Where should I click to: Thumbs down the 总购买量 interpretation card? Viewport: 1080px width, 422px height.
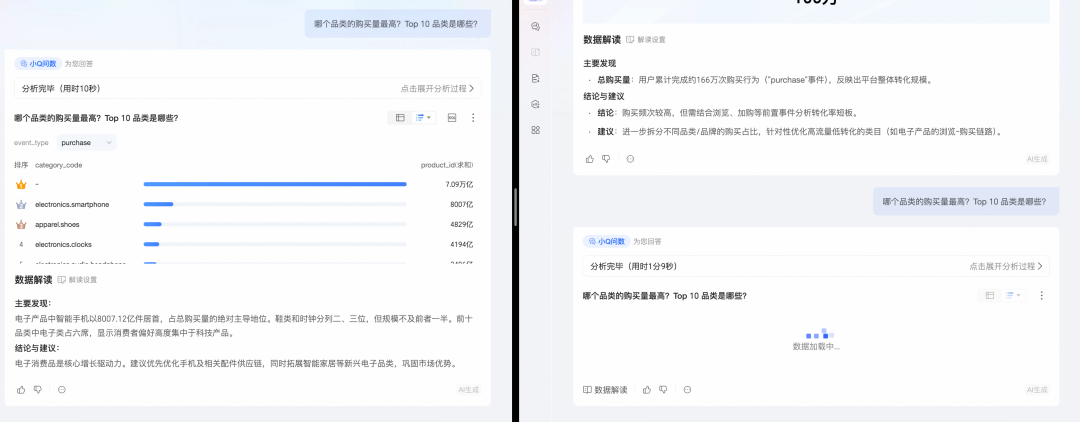tap(606, 158)
